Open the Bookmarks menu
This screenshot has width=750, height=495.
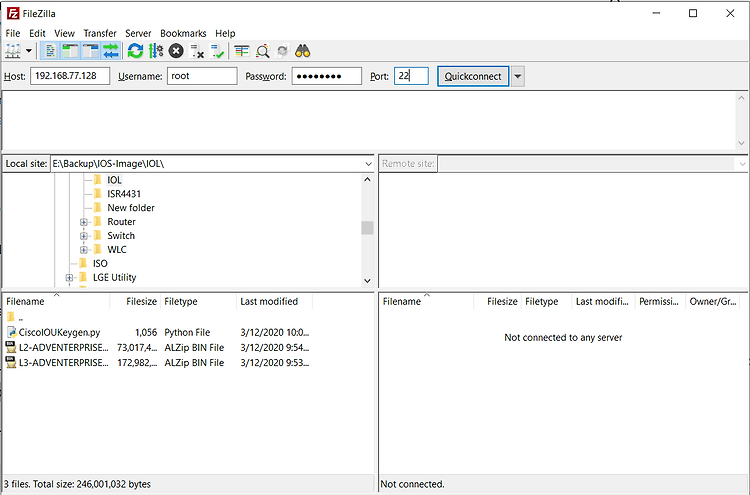pos(183,33)
